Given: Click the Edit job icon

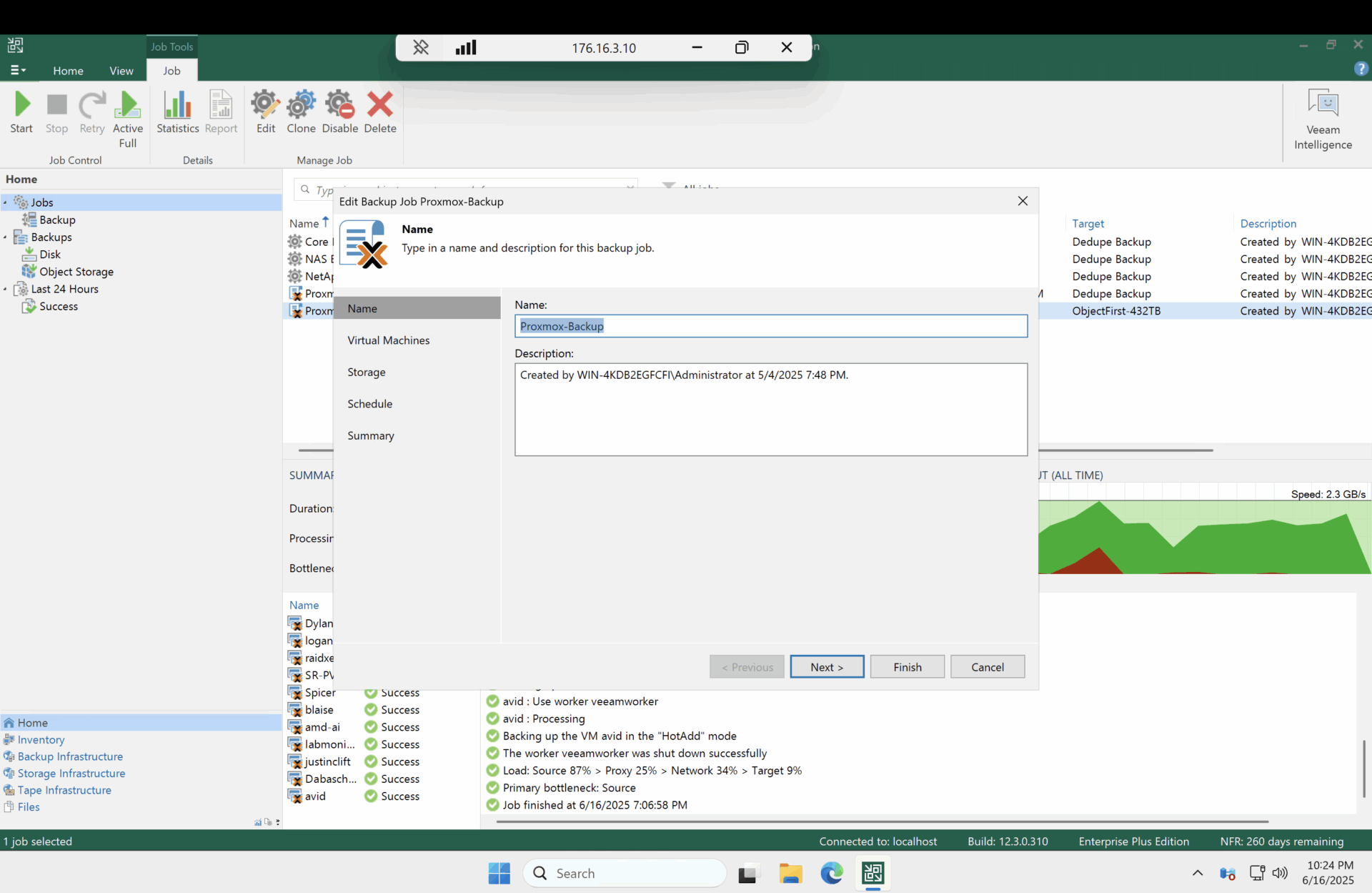Looking at the screenshot, I should tap(266, 112).
